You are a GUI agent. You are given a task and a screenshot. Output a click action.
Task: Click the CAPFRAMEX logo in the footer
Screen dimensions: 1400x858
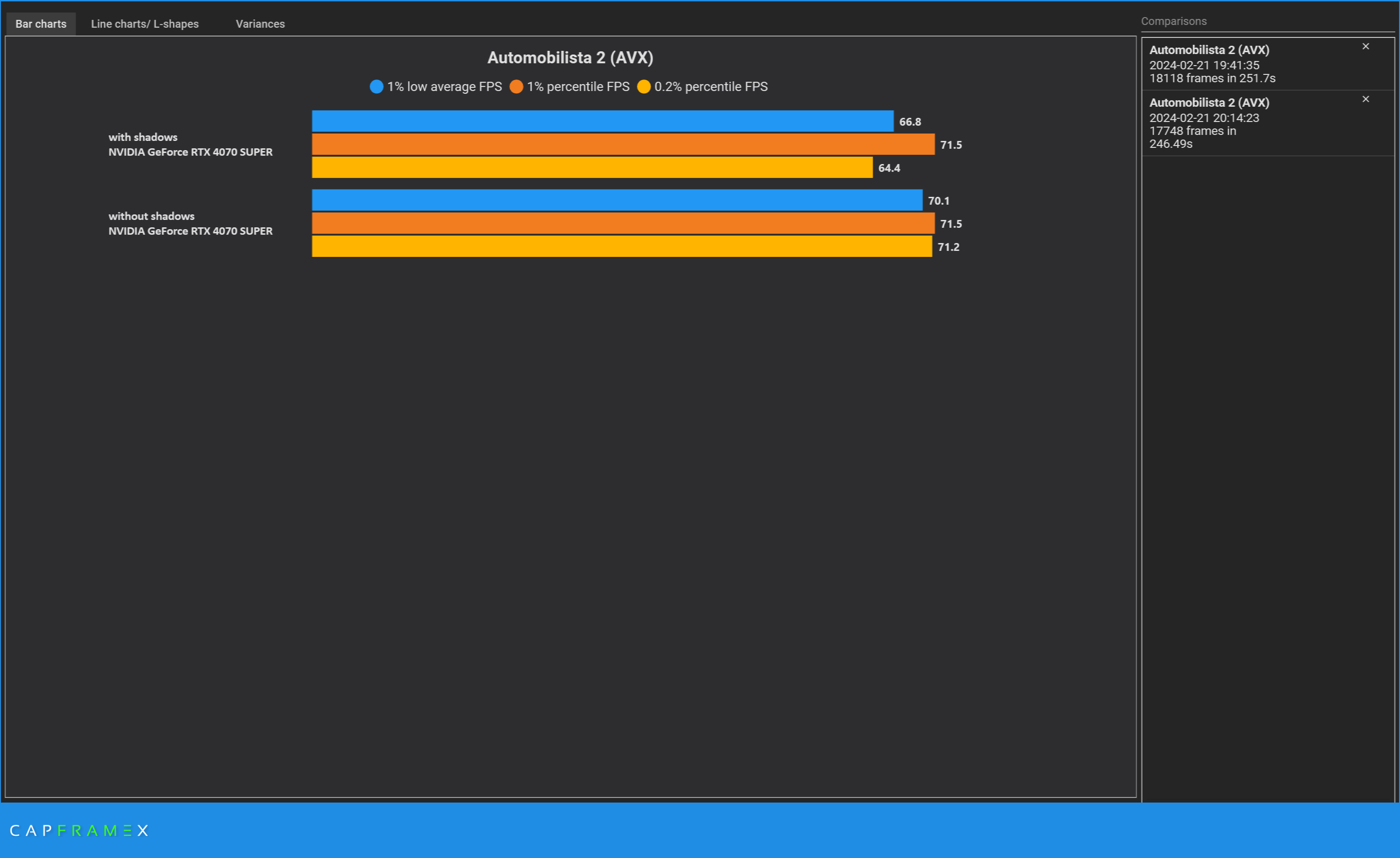(x=79, y=831)
